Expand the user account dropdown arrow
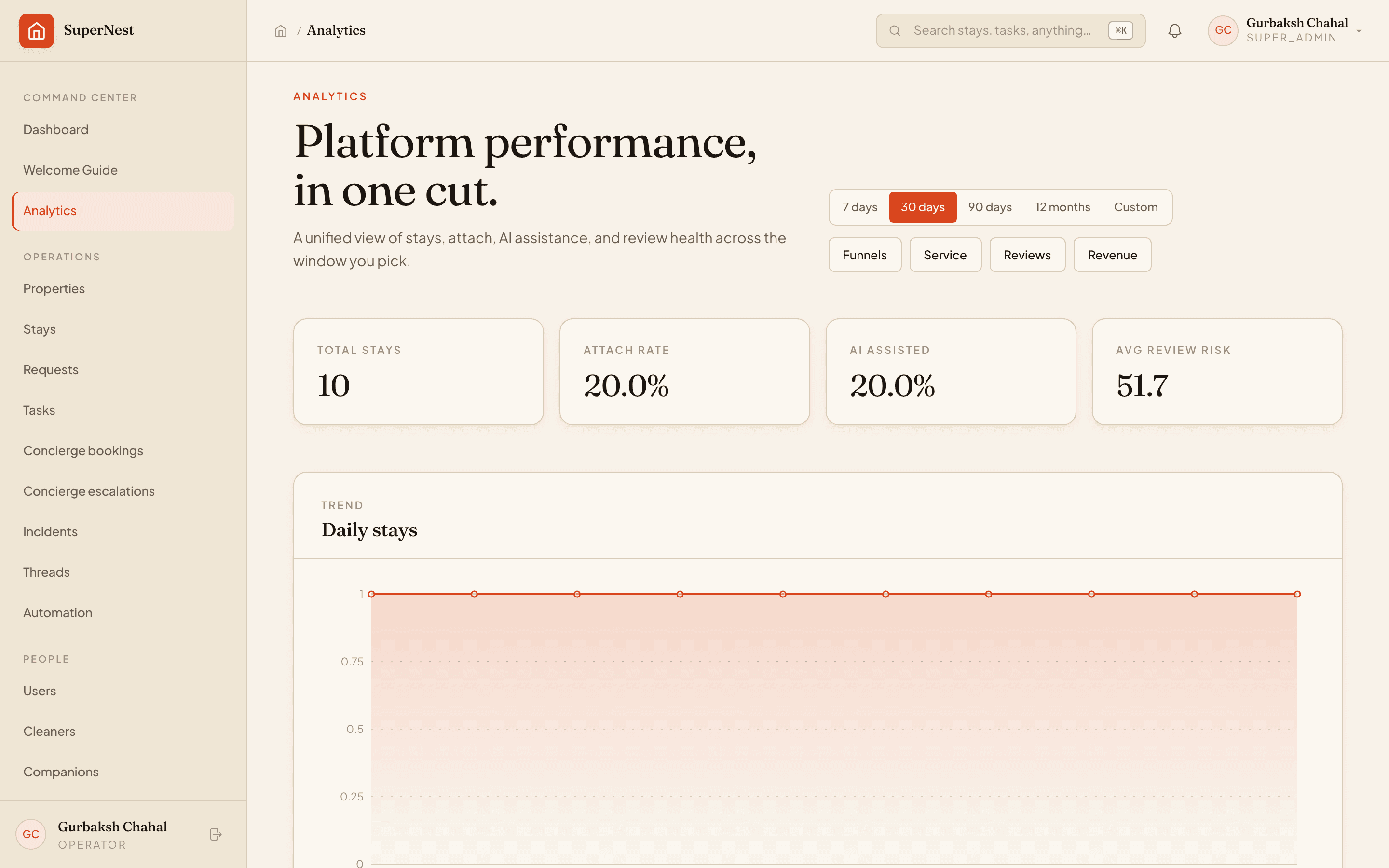This screenshot has width=1389, height=868. click(1359, 31)
